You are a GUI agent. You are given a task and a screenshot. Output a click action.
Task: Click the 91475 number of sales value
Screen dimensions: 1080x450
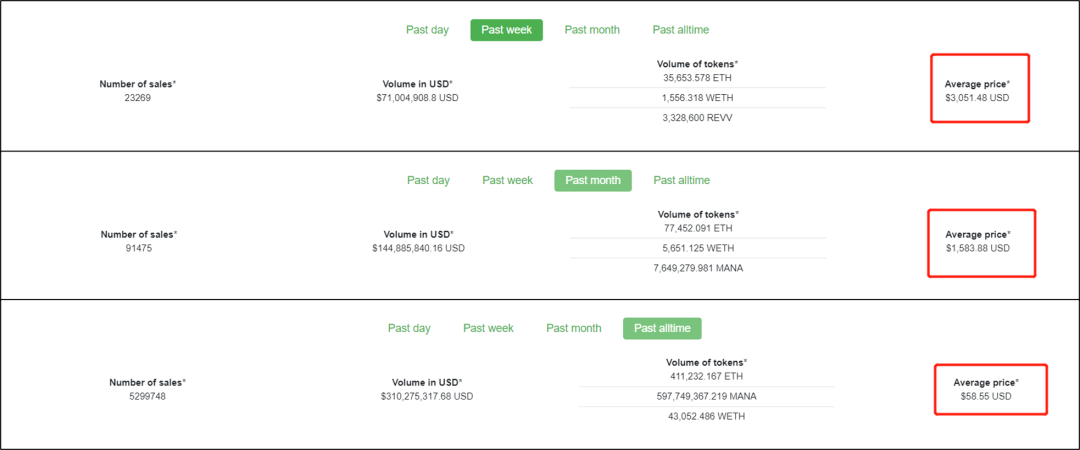pyautogui.click(x=138, y=248)
